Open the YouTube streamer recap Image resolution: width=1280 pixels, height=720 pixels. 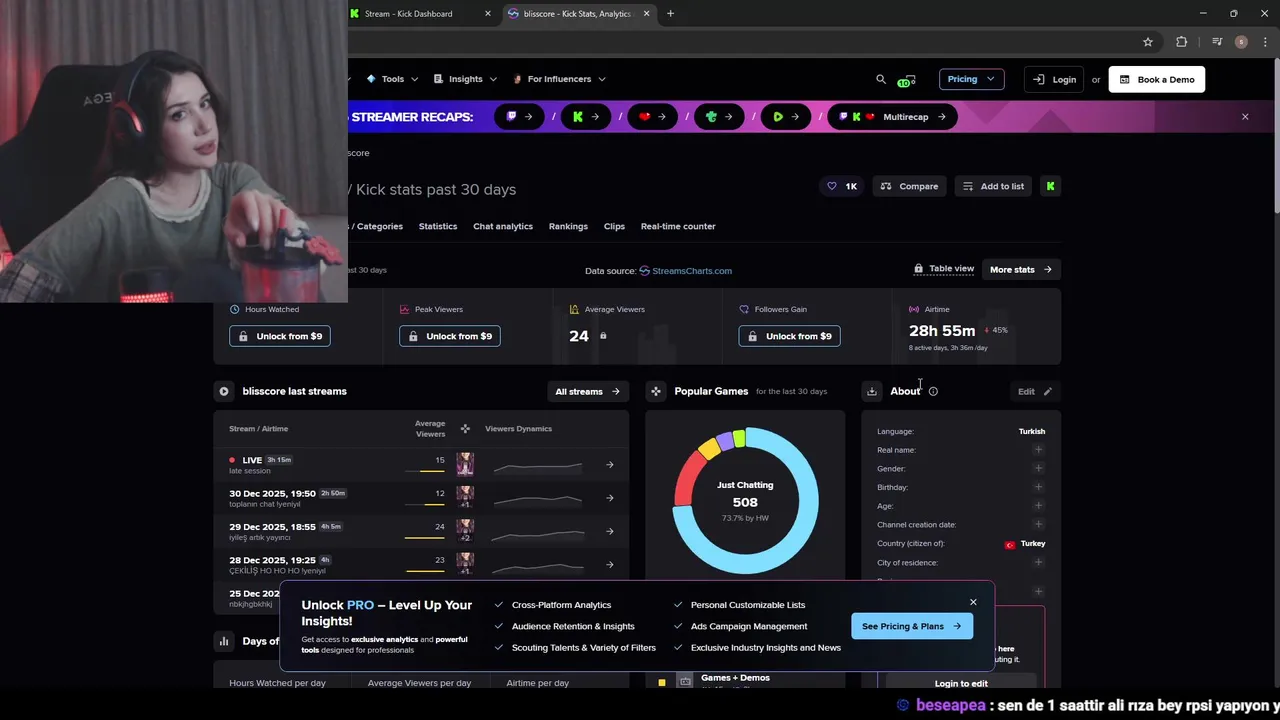(652, 117)
